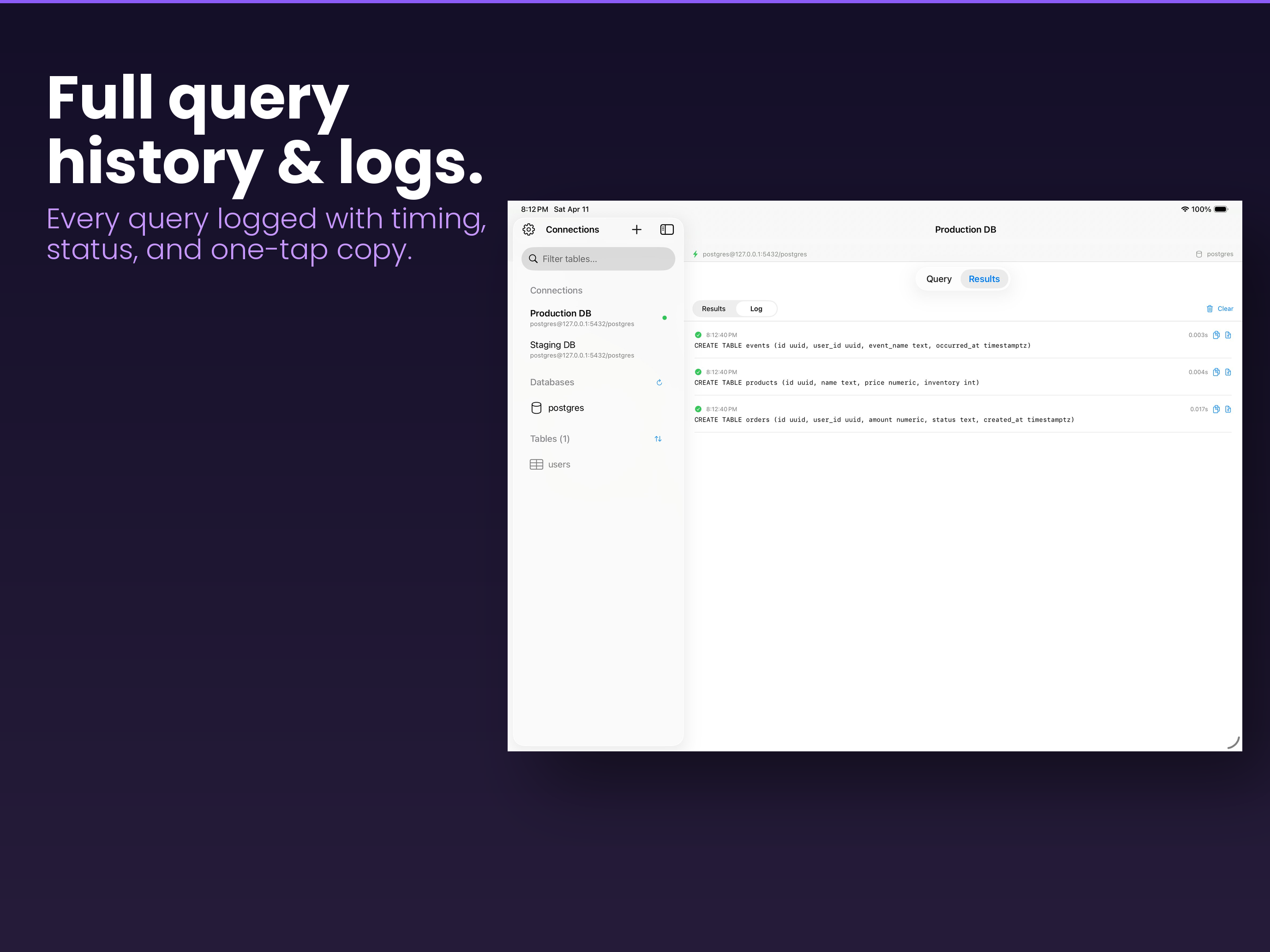Sort the Tables list
Image resolution: width=1270 pixels, height=952 pixels.
[658, 439]
